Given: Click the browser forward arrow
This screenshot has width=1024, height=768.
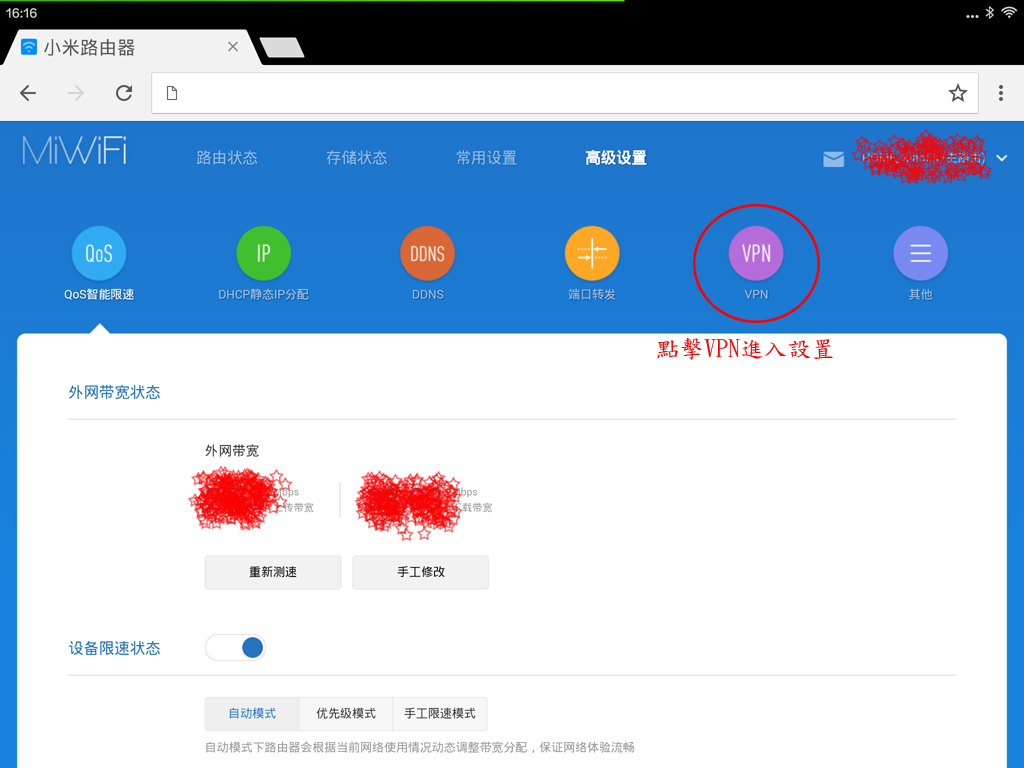Looking at the screenshot, I should (76, 93).
